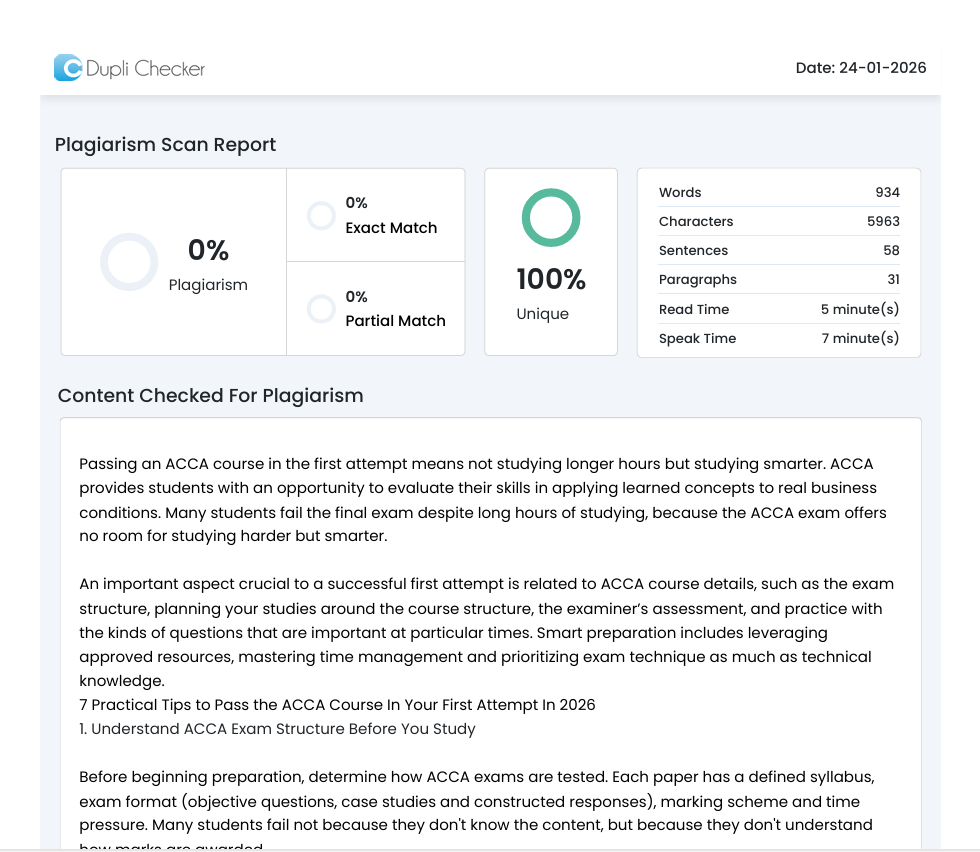Click the Partial Match ring indicator
Viewport: 980px width, 852px height.
coord(321,309)
